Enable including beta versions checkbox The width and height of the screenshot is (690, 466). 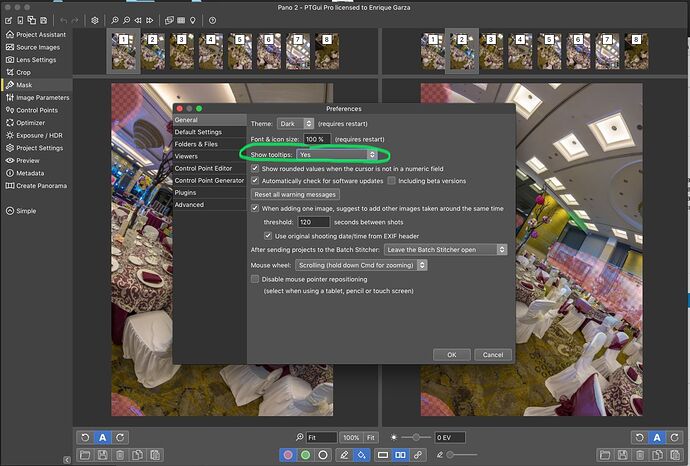click(x=392, y=181)
